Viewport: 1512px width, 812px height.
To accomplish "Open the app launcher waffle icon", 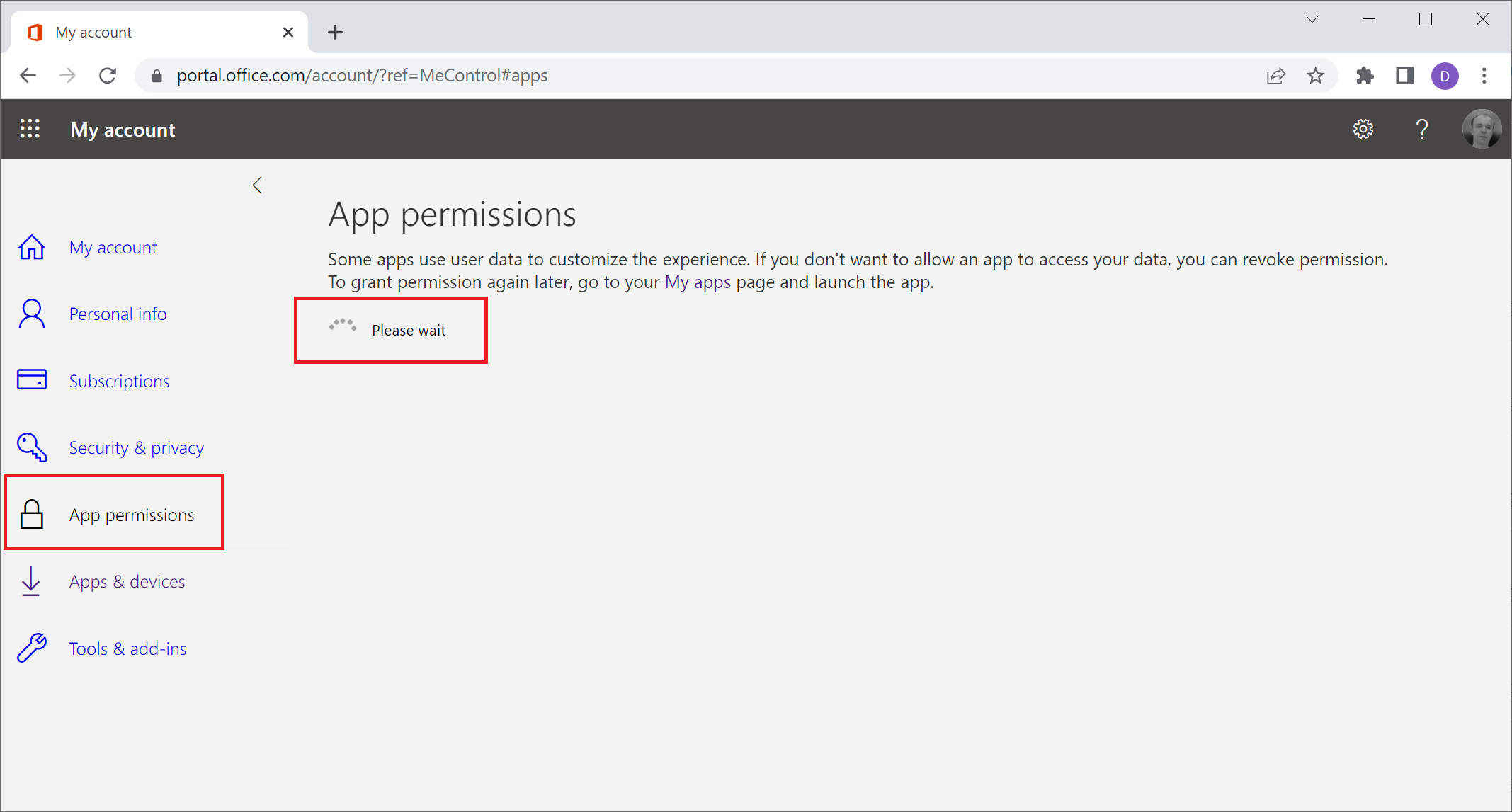I will (x=30, y=128).
